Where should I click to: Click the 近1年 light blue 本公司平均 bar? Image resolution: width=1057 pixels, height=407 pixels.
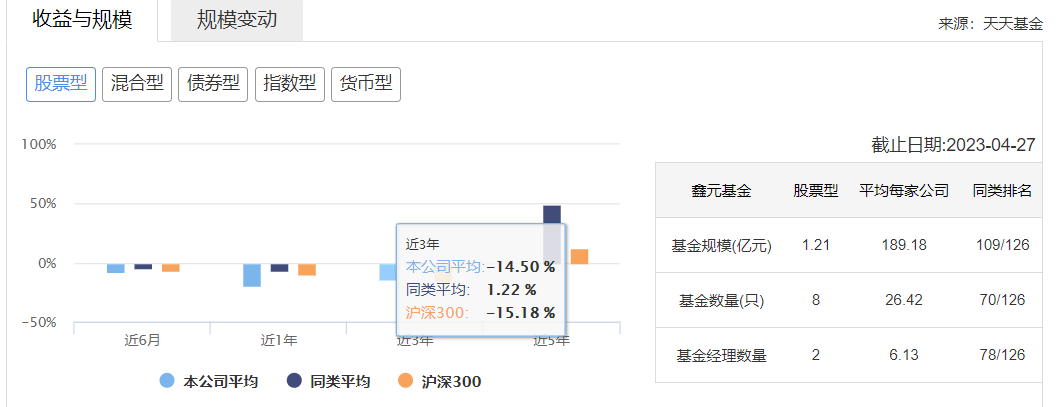(252, 275)
